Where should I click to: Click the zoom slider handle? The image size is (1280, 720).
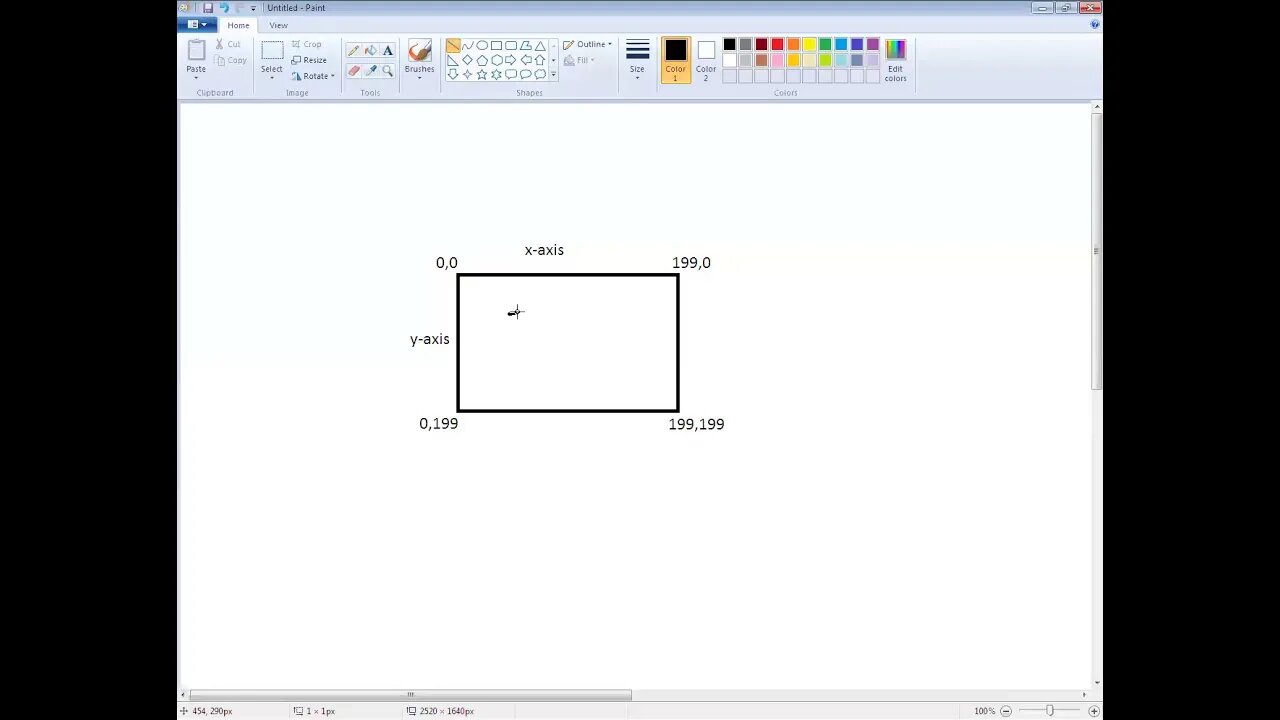[1049, 711]
